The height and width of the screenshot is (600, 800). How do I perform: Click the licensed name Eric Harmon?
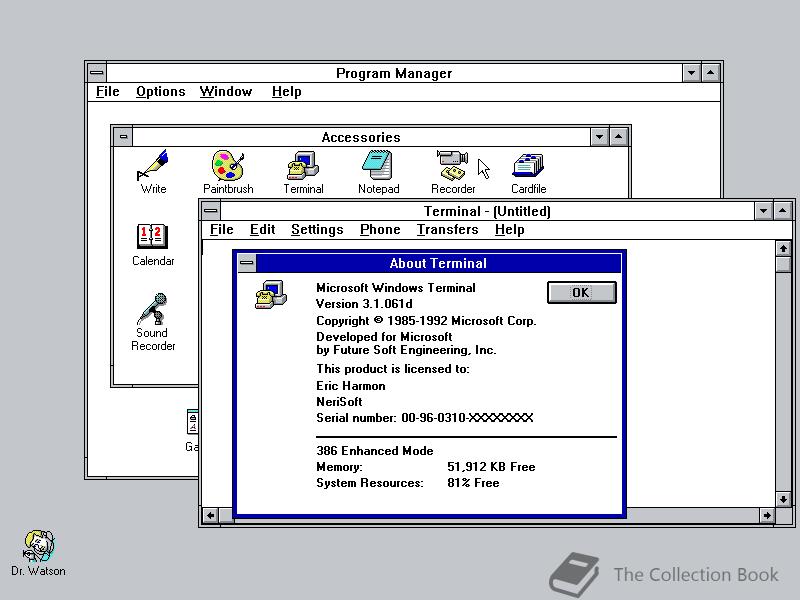(x=351, y=386)
